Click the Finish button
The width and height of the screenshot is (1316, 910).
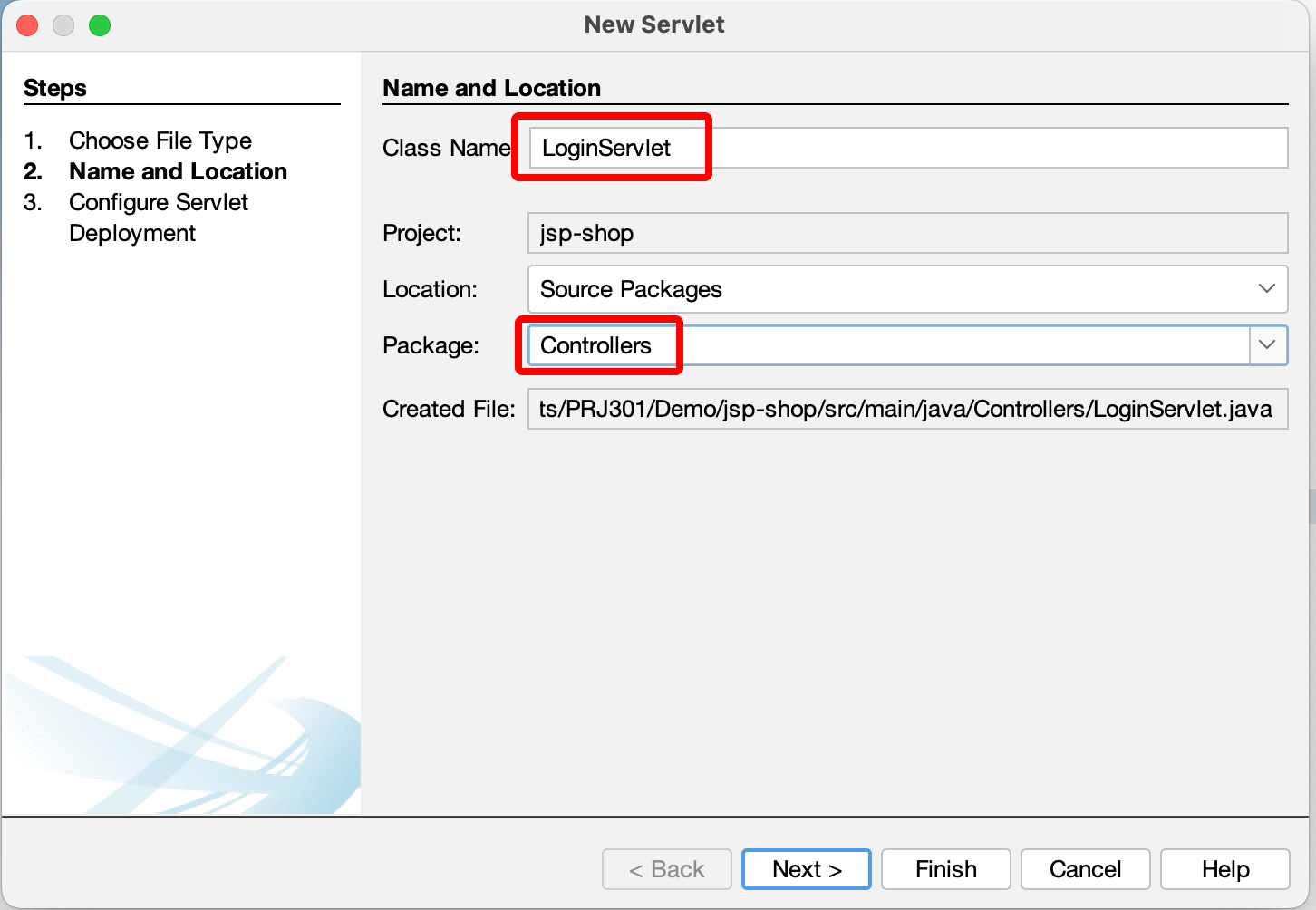[946, 869]
